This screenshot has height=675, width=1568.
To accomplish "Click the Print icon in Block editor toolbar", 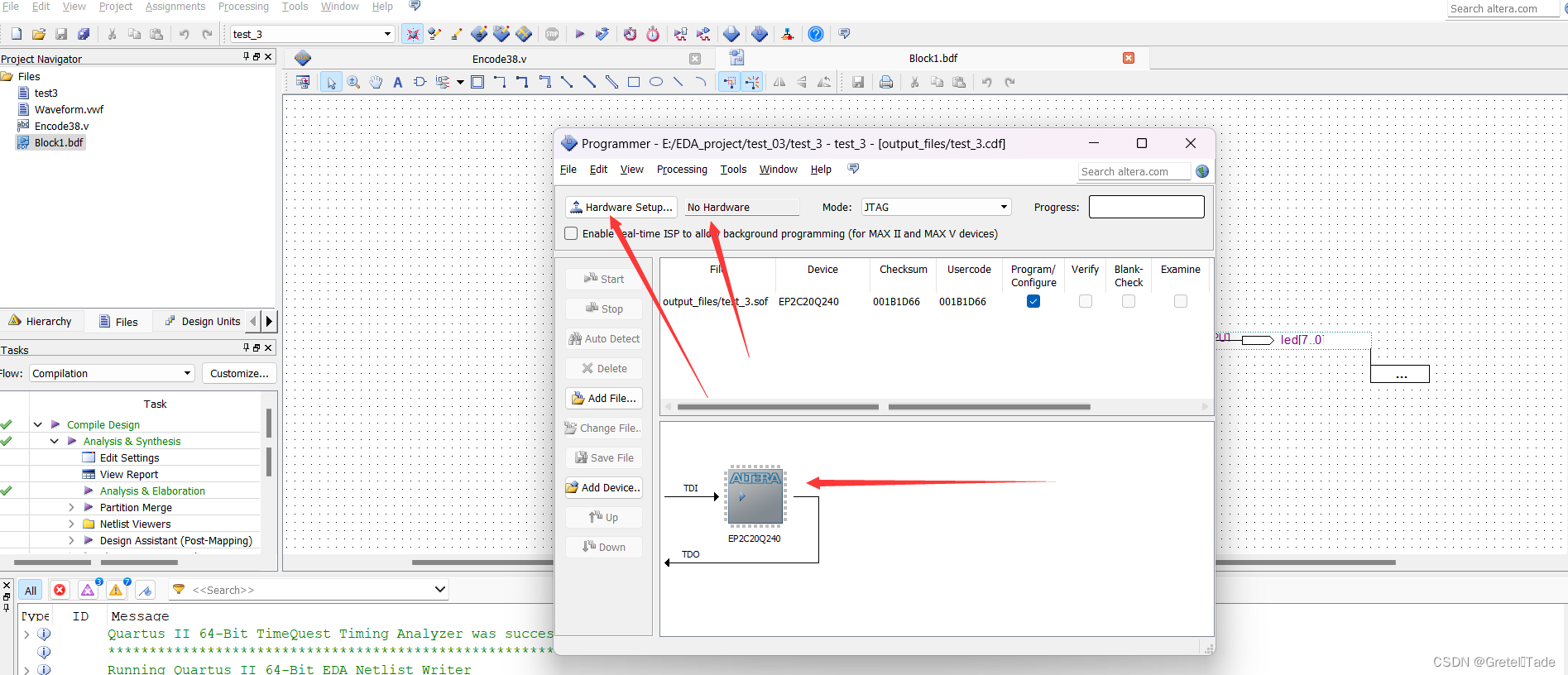I will 886,82.
